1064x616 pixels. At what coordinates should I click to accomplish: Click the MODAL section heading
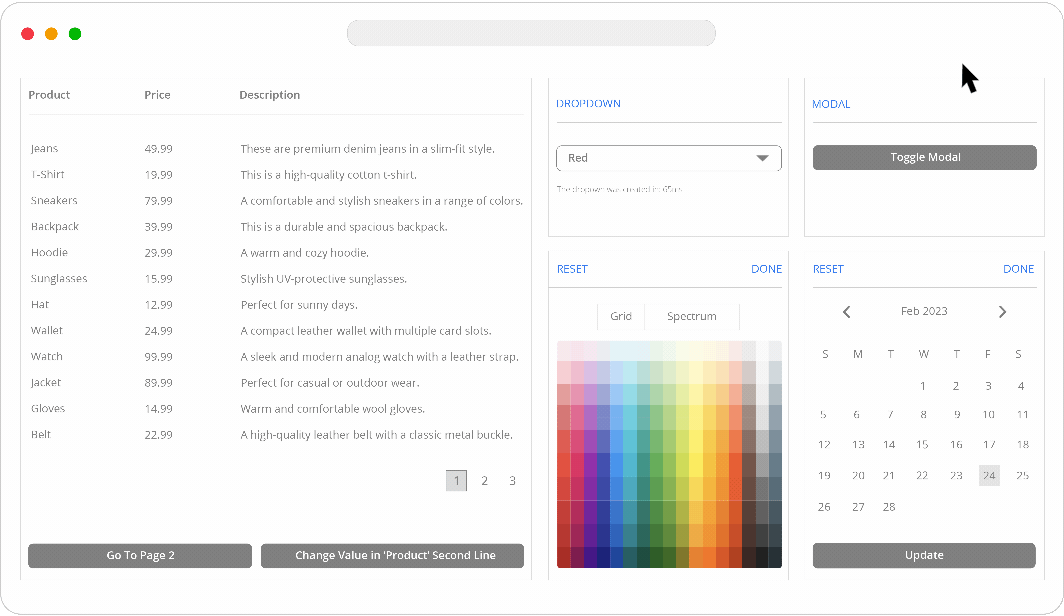[x=831, y=104]
